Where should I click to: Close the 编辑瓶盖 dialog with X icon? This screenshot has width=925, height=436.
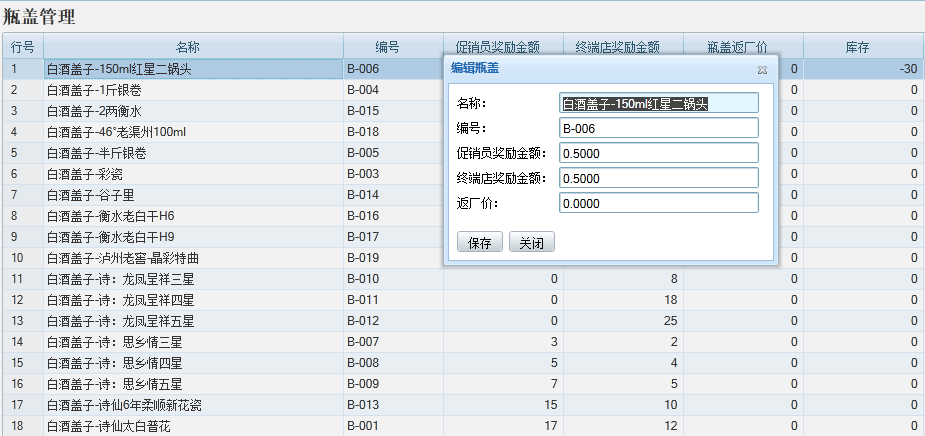(x=762, y=70)
